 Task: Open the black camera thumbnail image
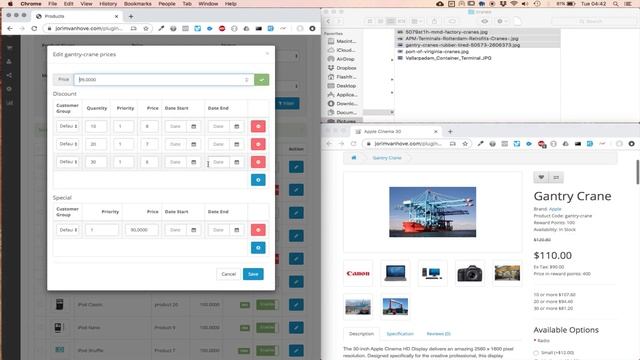click(x=470, y=273)
